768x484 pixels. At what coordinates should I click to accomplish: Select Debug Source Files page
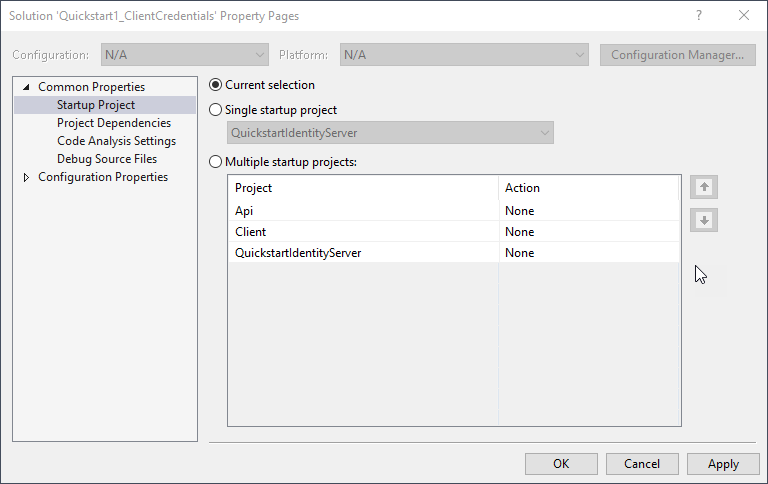coord(107,159)
